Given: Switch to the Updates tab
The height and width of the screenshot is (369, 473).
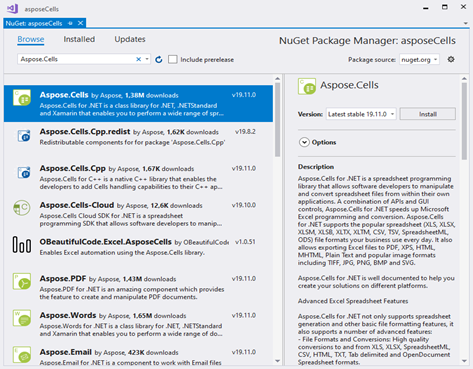Looking at the screenshot, I should [130, 39].
